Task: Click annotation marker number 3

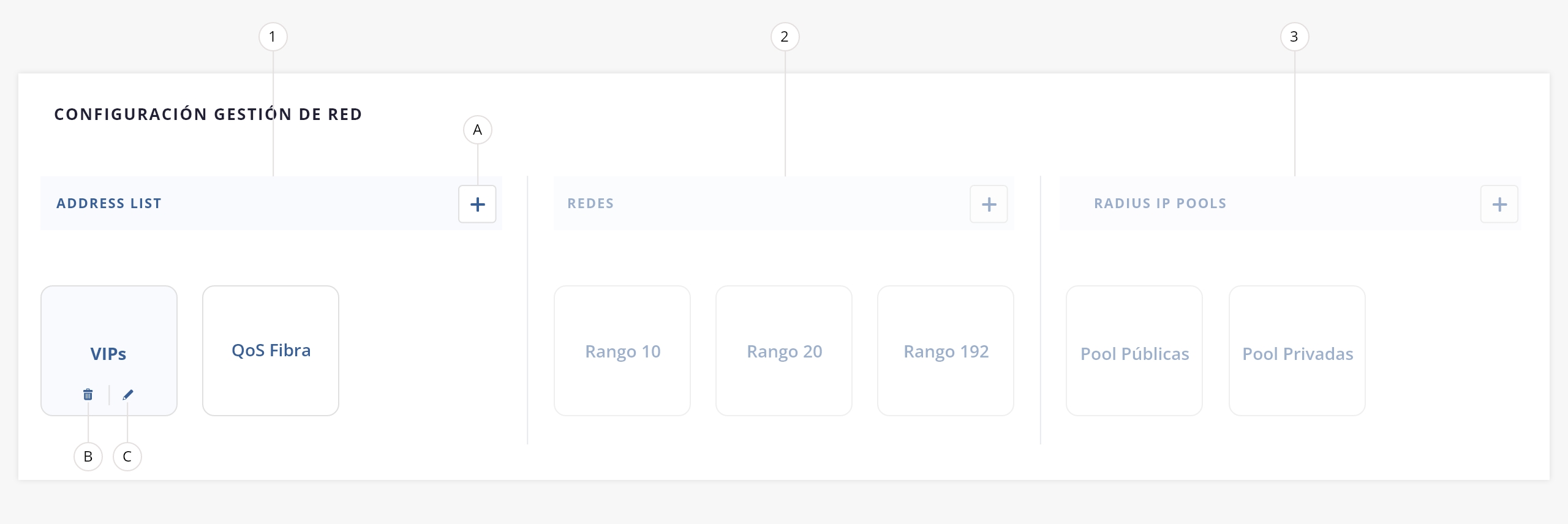Action: tap(1294, 37)
